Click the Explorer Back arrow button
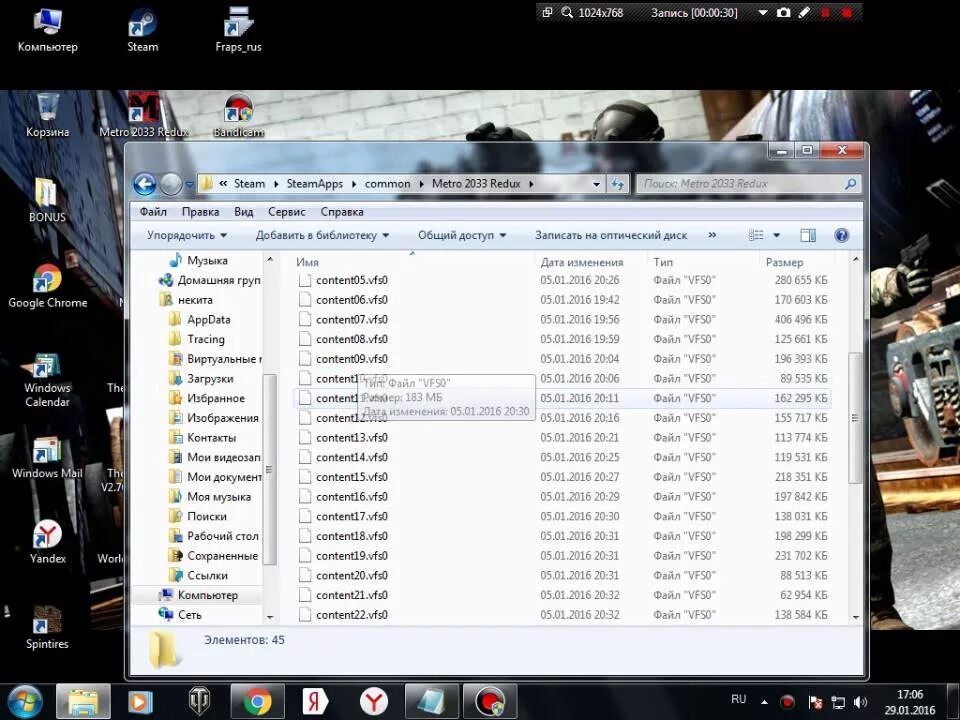Image resolution: width=960 pixels, height=720 pixels. pos(145,184)
